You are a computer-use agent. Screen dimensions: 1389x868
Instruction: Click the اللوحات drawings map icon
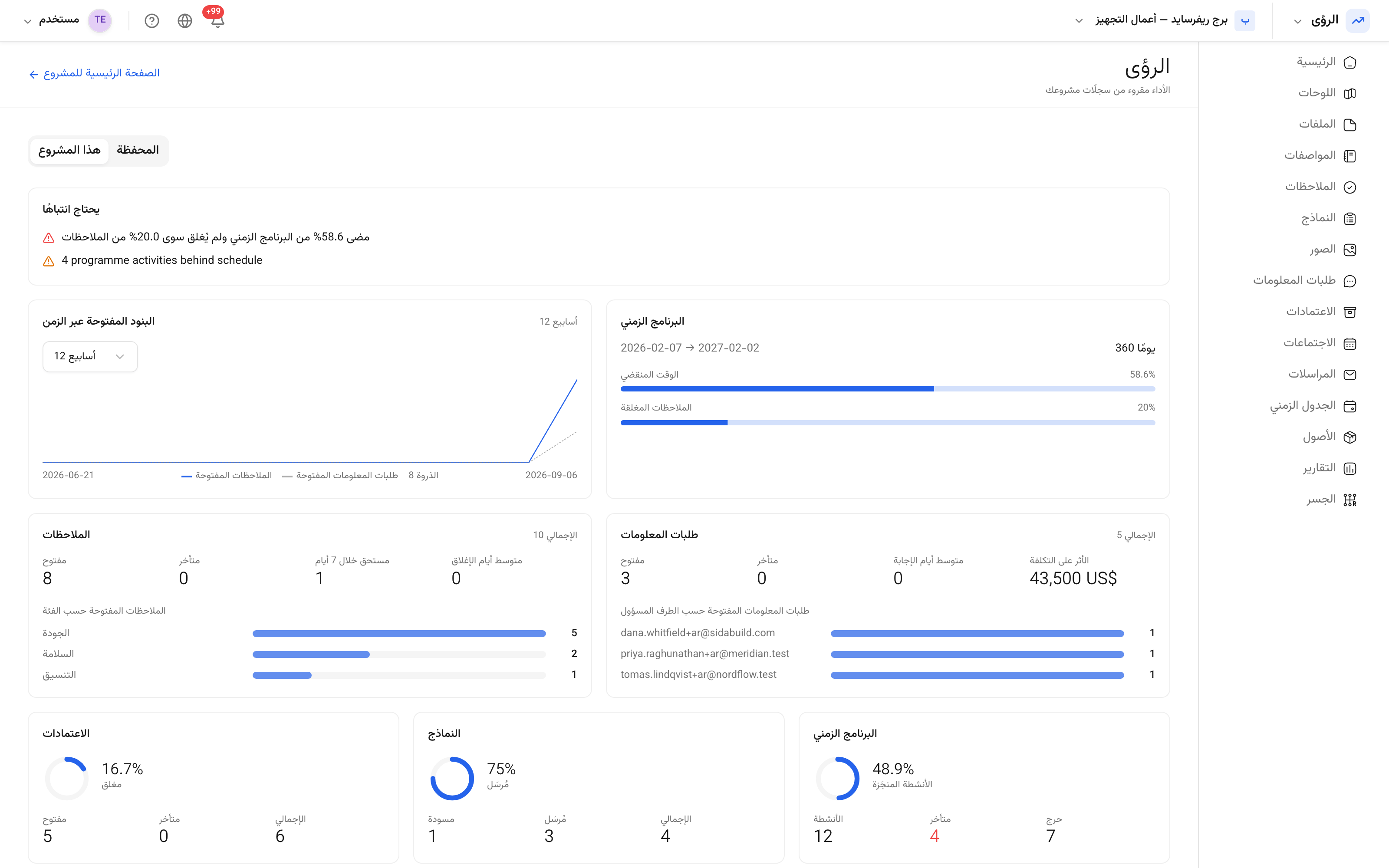pos(1350,93)
